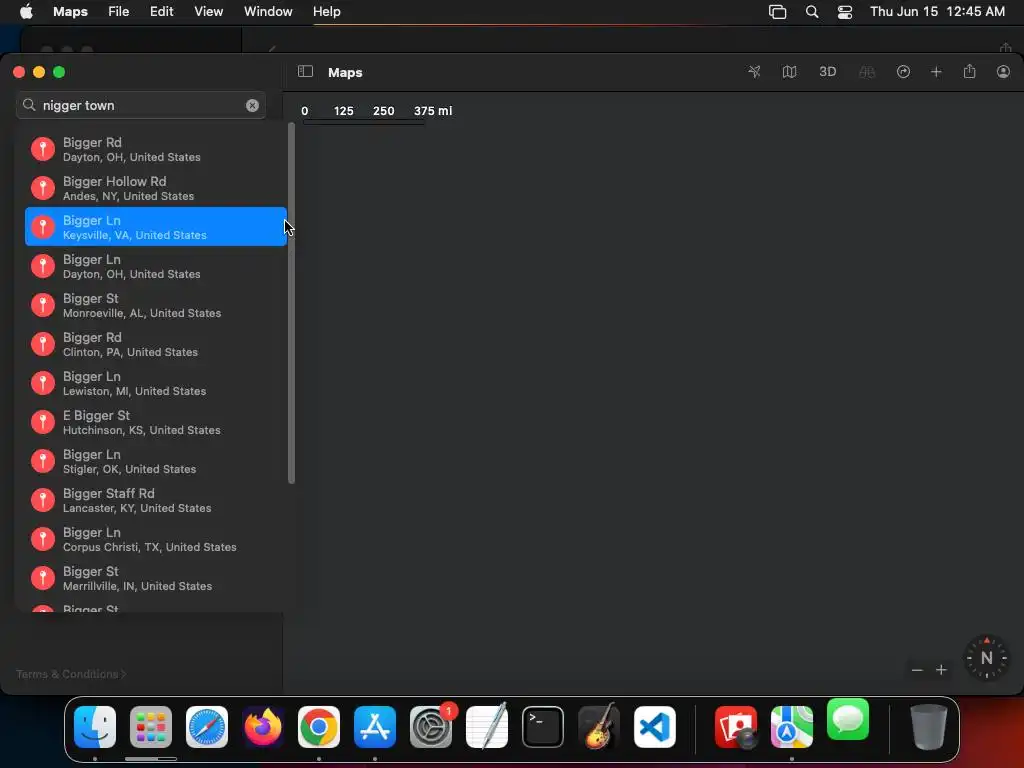This screenshot has width=1024, height=768.
Task: Open the File menu
Action: 118,11
